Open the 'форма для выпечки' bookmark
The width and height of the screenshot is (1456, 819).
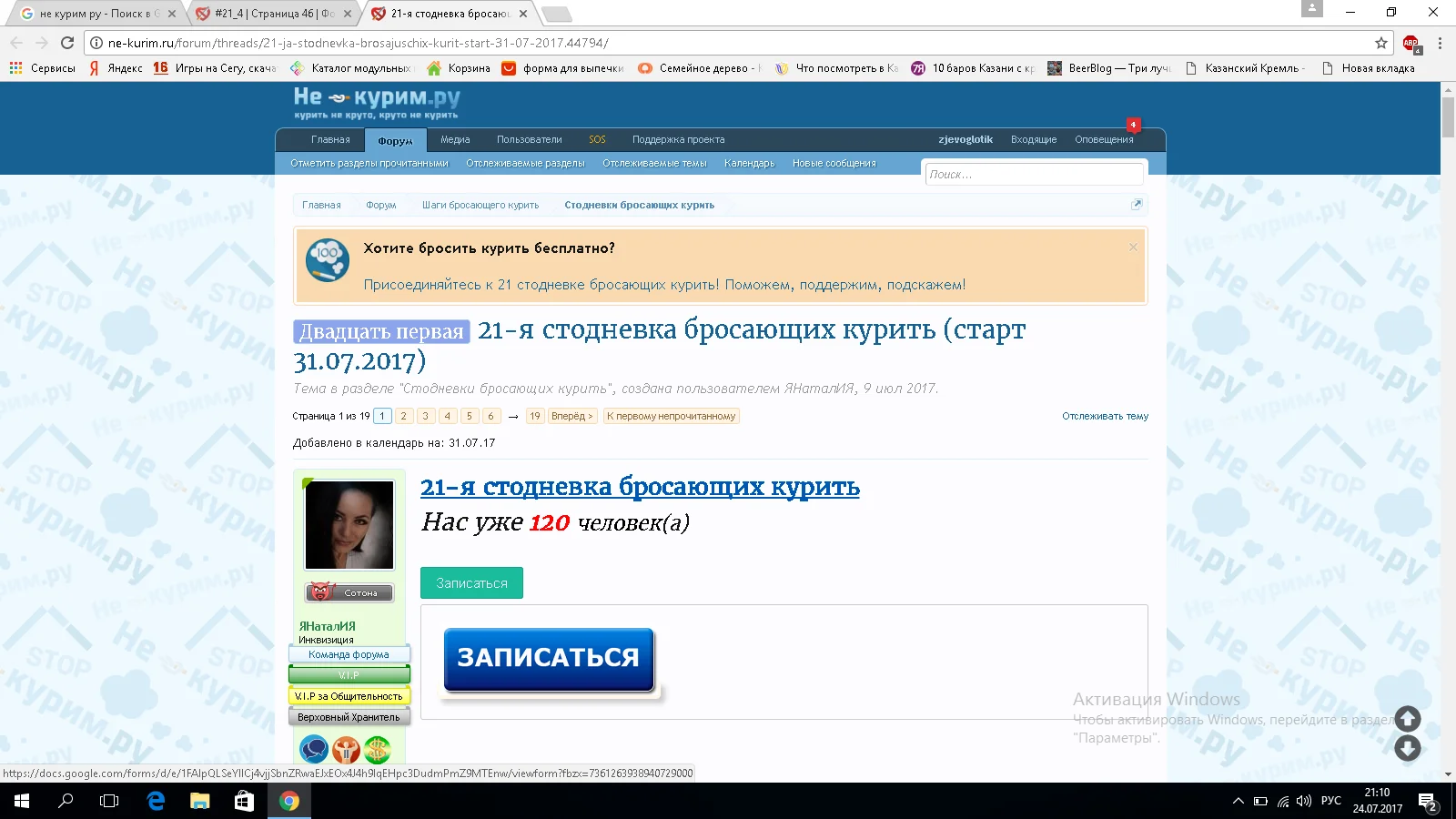point(563,68)
